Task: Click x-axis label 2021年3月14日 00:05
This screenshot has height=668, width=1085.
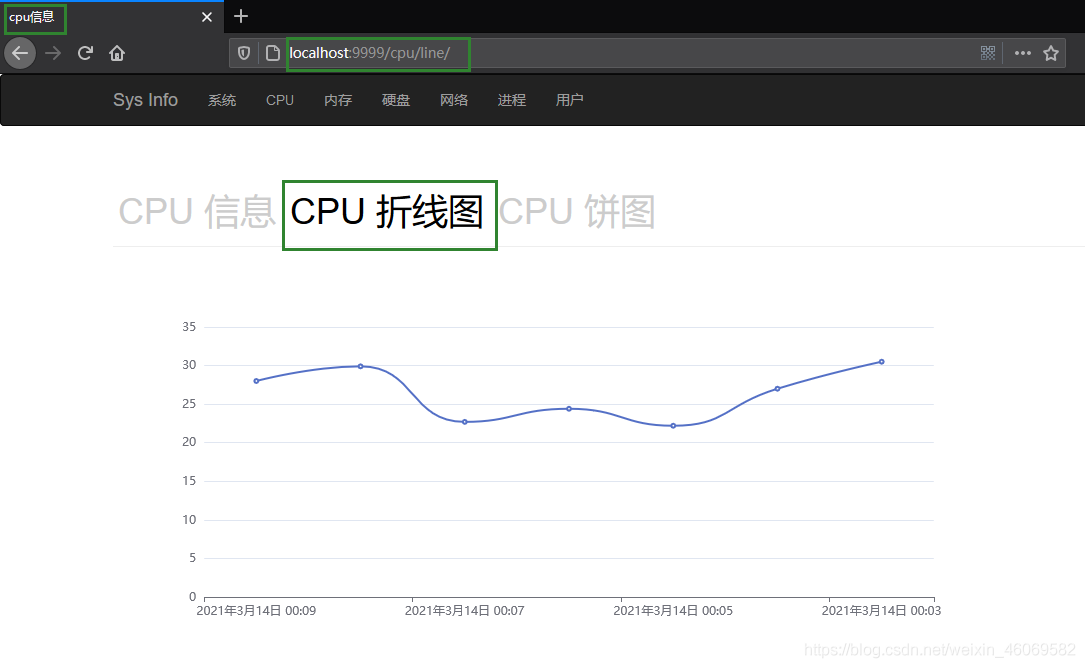Action: [x=673, y=611]
